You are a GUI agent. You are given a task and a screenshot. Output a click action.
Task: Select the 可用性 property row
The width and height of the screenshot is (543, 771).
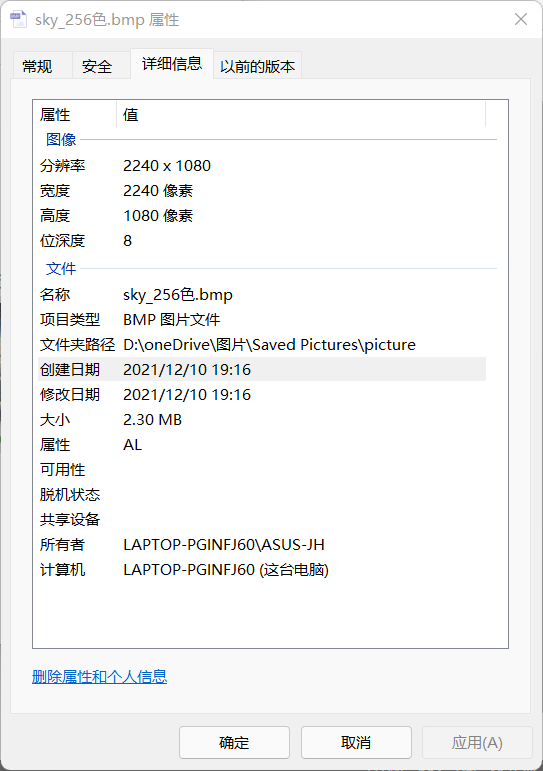click(262, 470)
